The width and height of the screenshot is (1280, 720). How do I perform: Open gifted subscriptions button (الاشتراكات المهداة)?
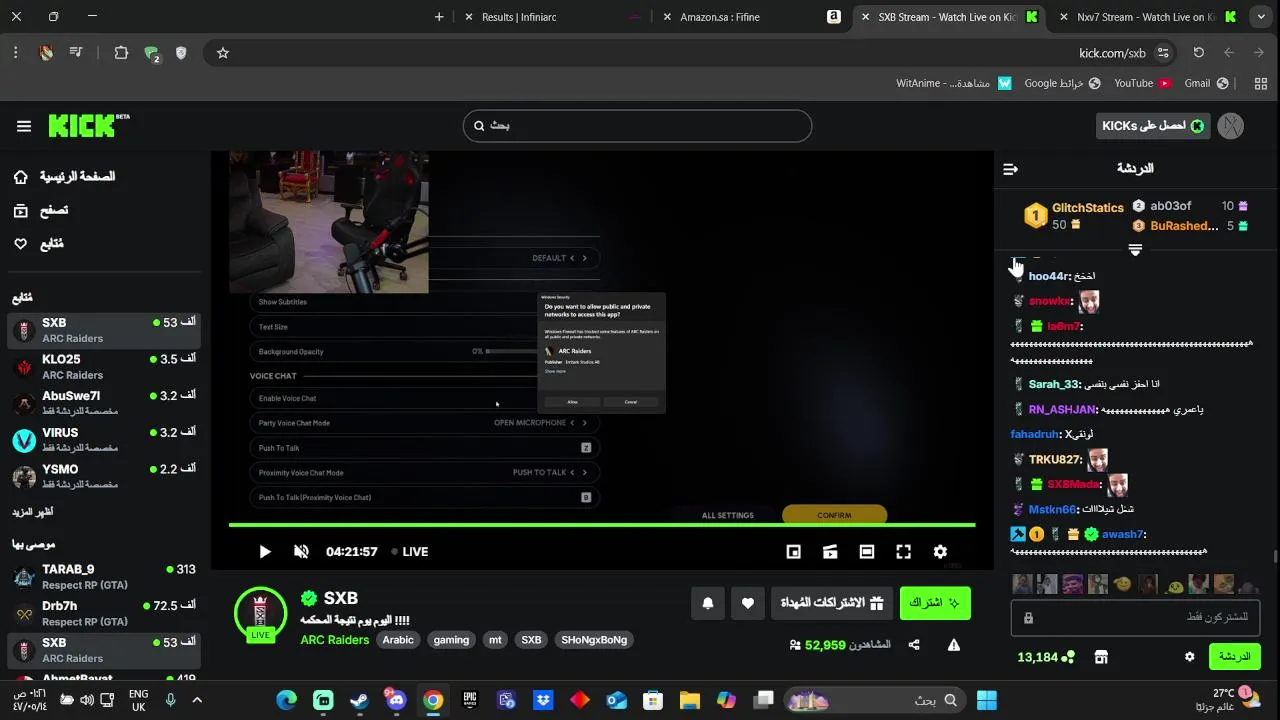coord(832,603)
